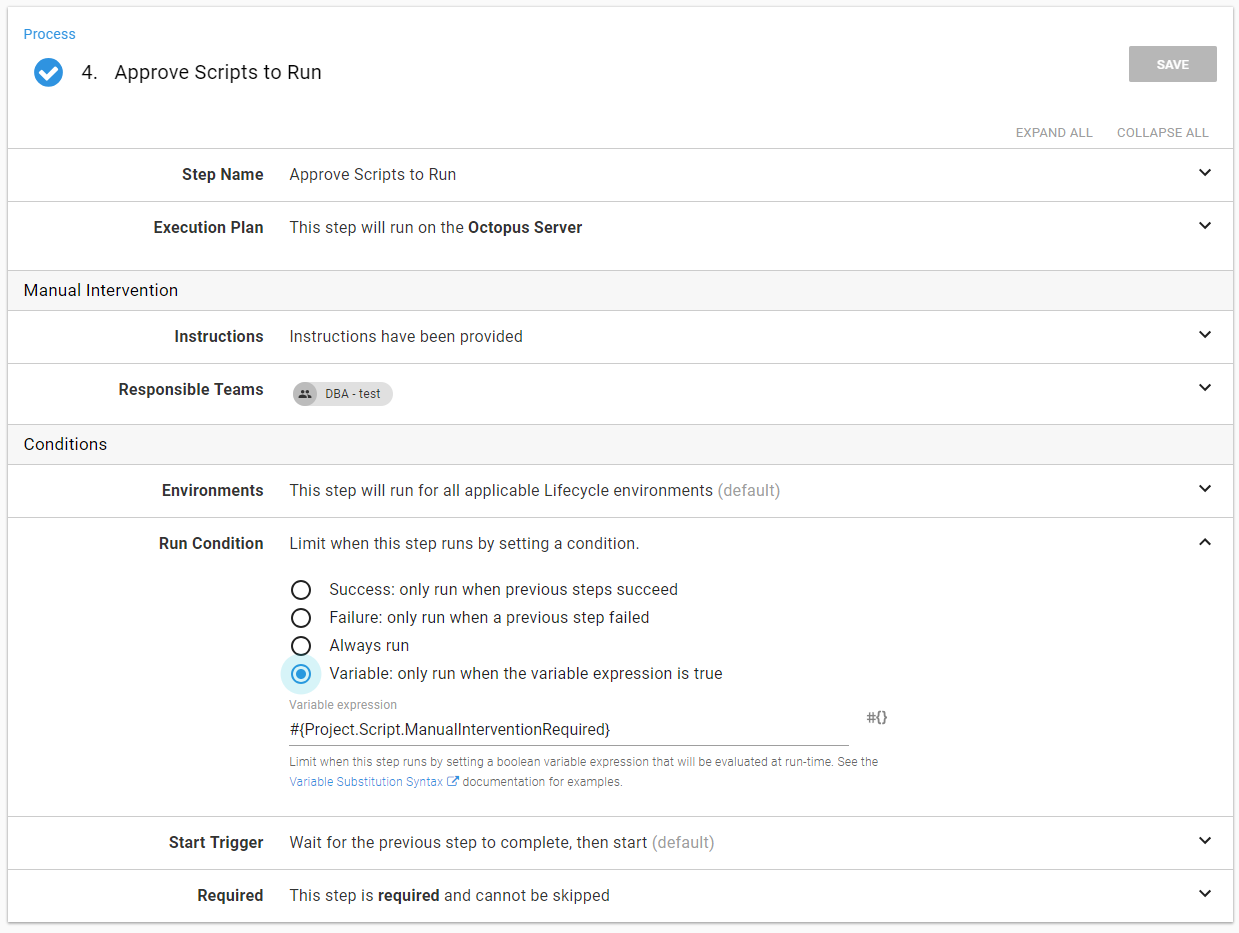Click the SAVE button
This screenshot has width=1239, height=933.
coord(1172,64)
